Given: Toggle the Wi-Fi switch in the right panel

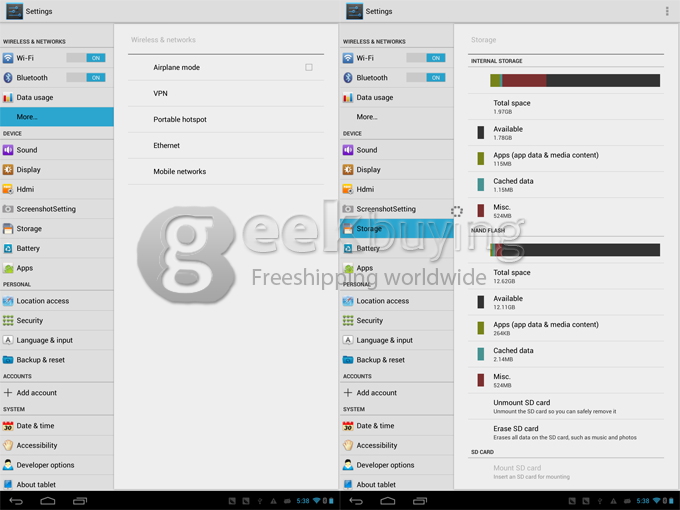Looking at the screenshot, I should point(426,58).
